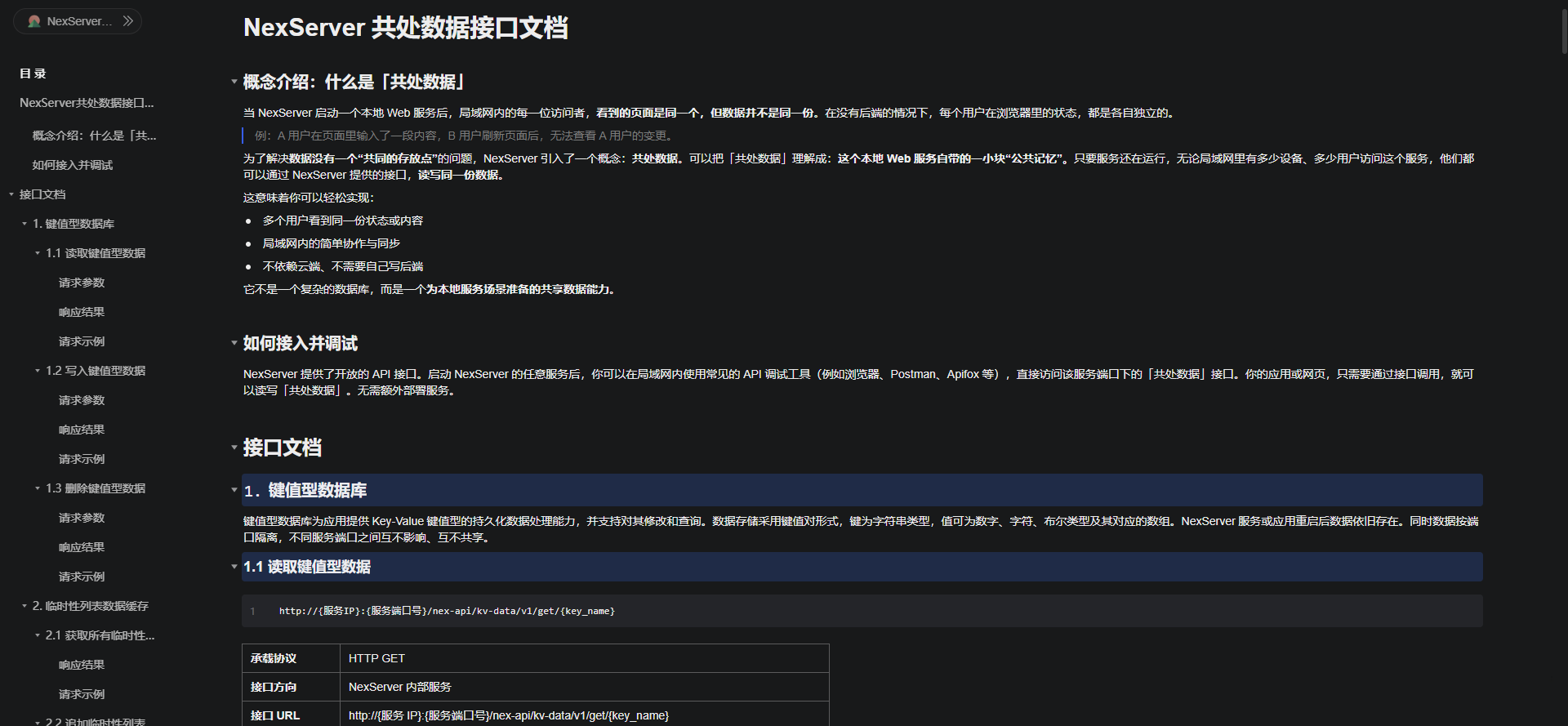Click the quoted example line starting 例：A 用户

click(464, 136)
